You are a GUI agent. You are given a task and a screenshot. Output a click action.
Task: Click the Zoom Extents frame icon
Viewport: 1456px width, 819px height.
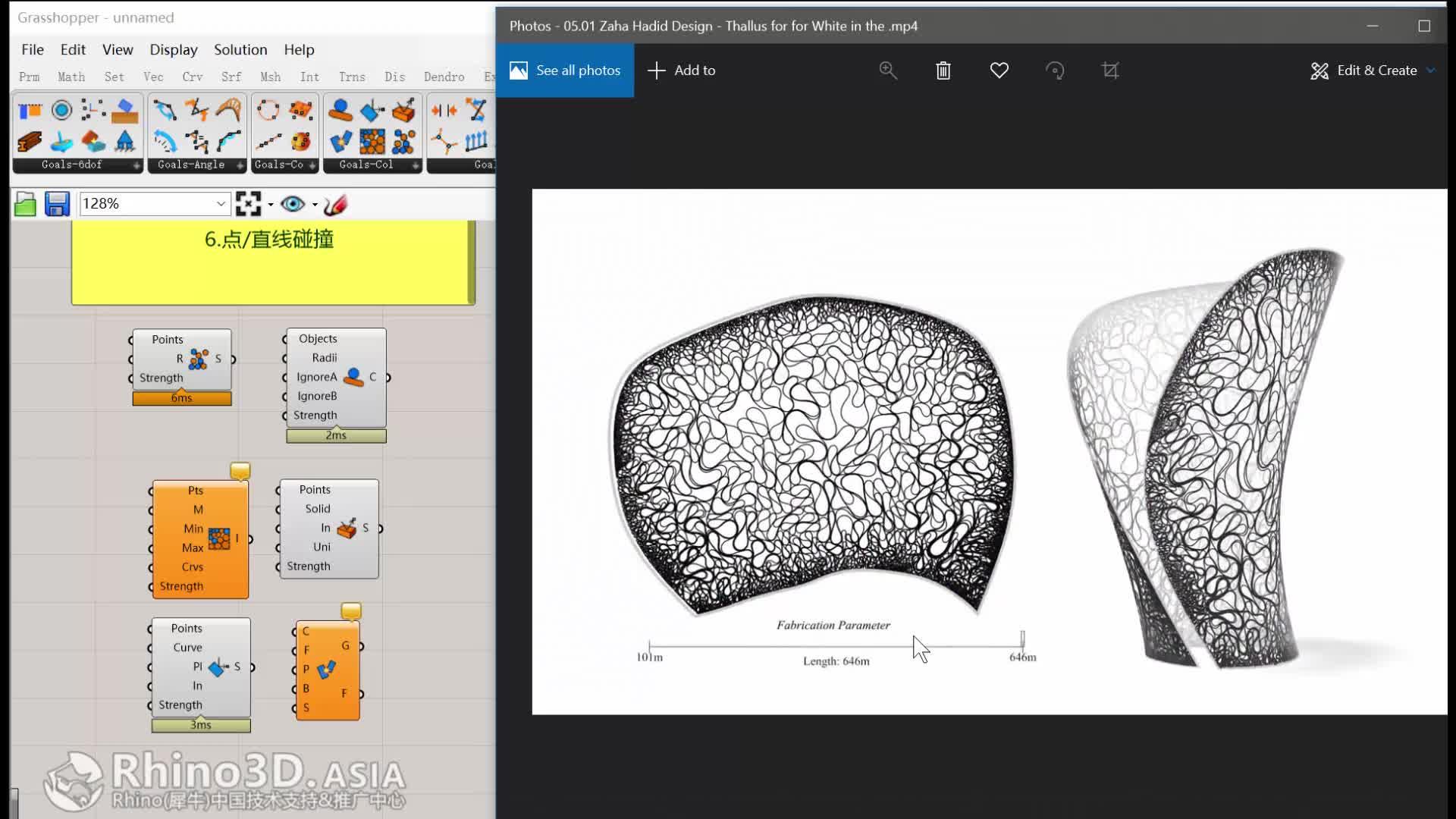(248, 204)
